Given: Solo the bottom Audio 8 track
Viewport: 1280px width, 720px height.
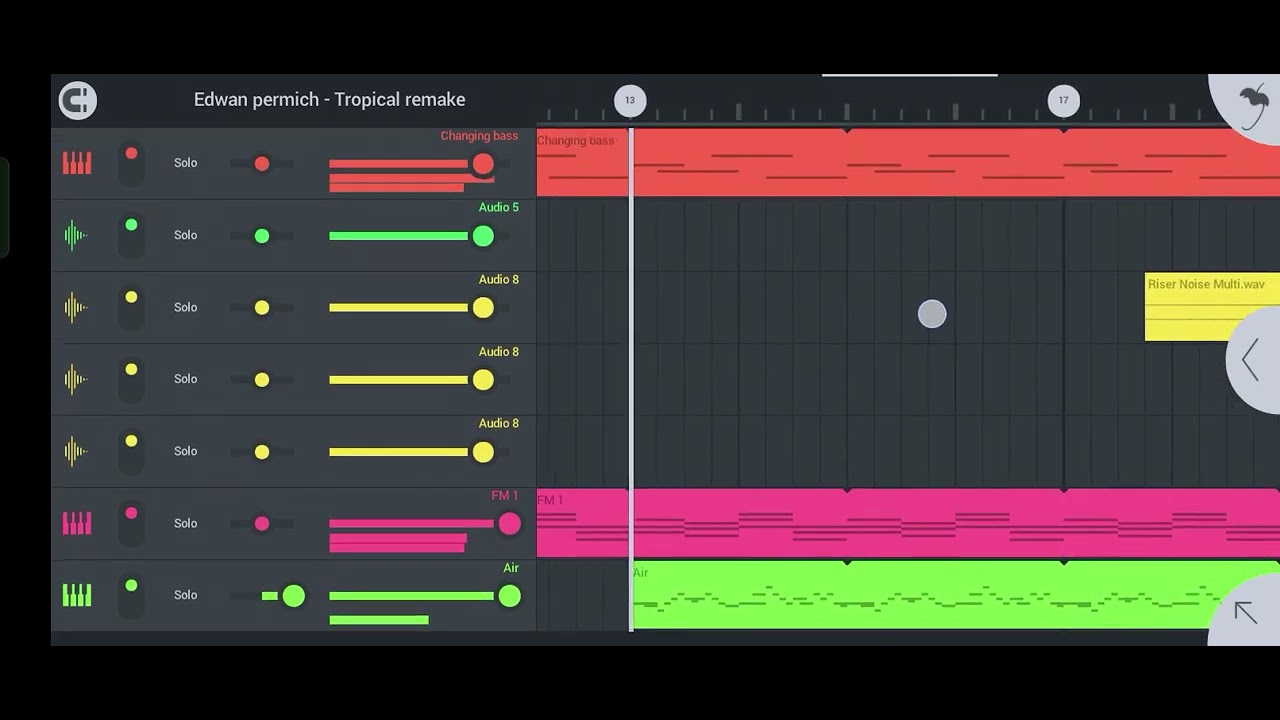Looking at the screenshot, I should point(186,451).
